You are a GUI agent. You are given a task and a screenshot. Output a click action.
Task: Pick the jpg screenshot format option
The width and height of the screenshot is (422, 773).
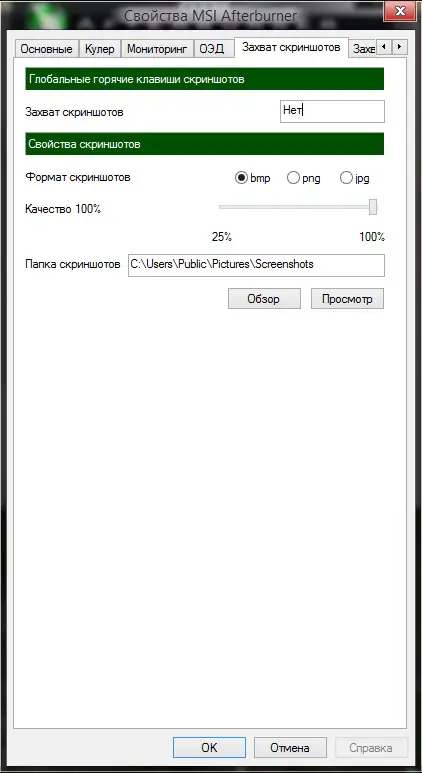pos(355,178)
